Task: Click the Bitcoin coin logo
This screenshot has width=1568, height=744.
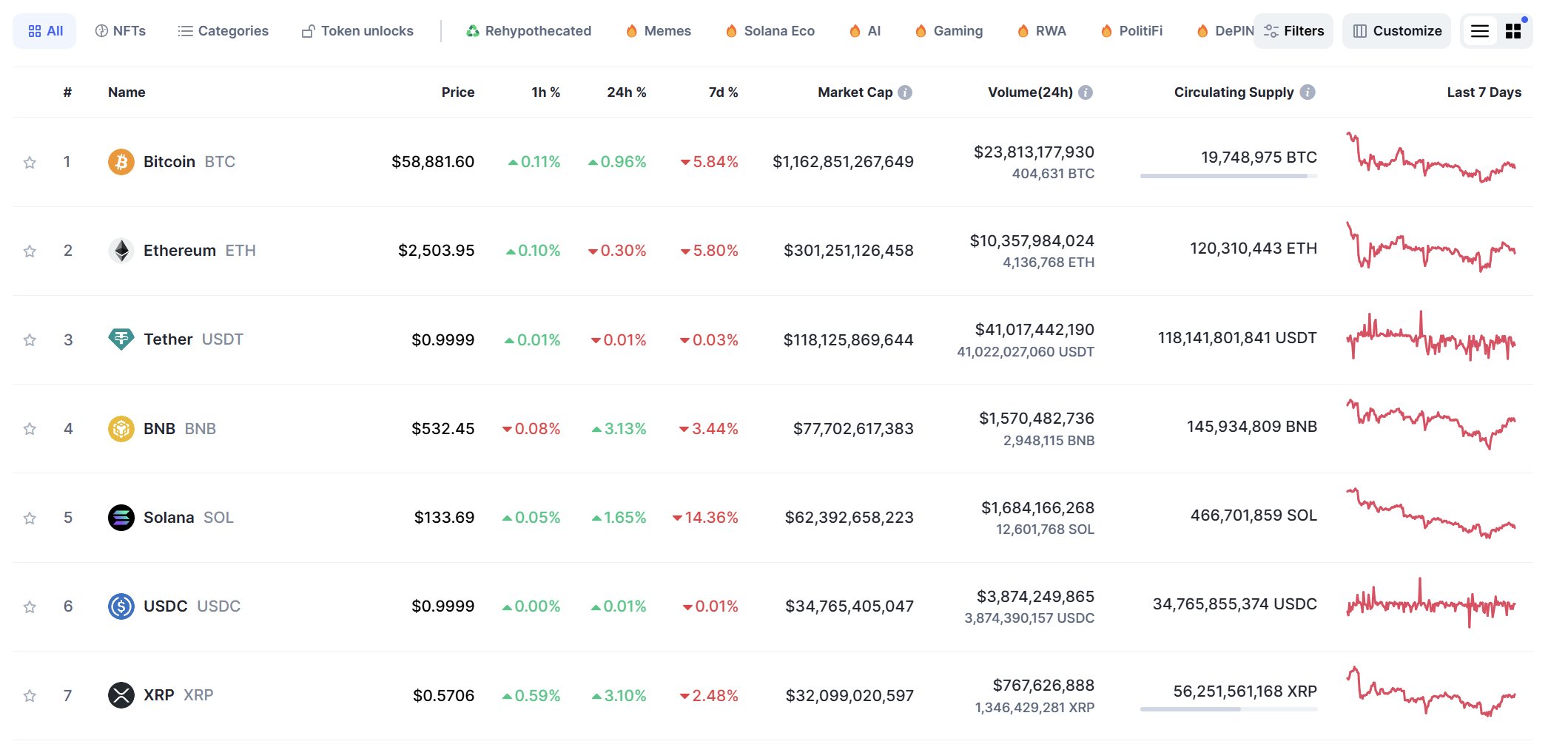Action: coord(121,161)
